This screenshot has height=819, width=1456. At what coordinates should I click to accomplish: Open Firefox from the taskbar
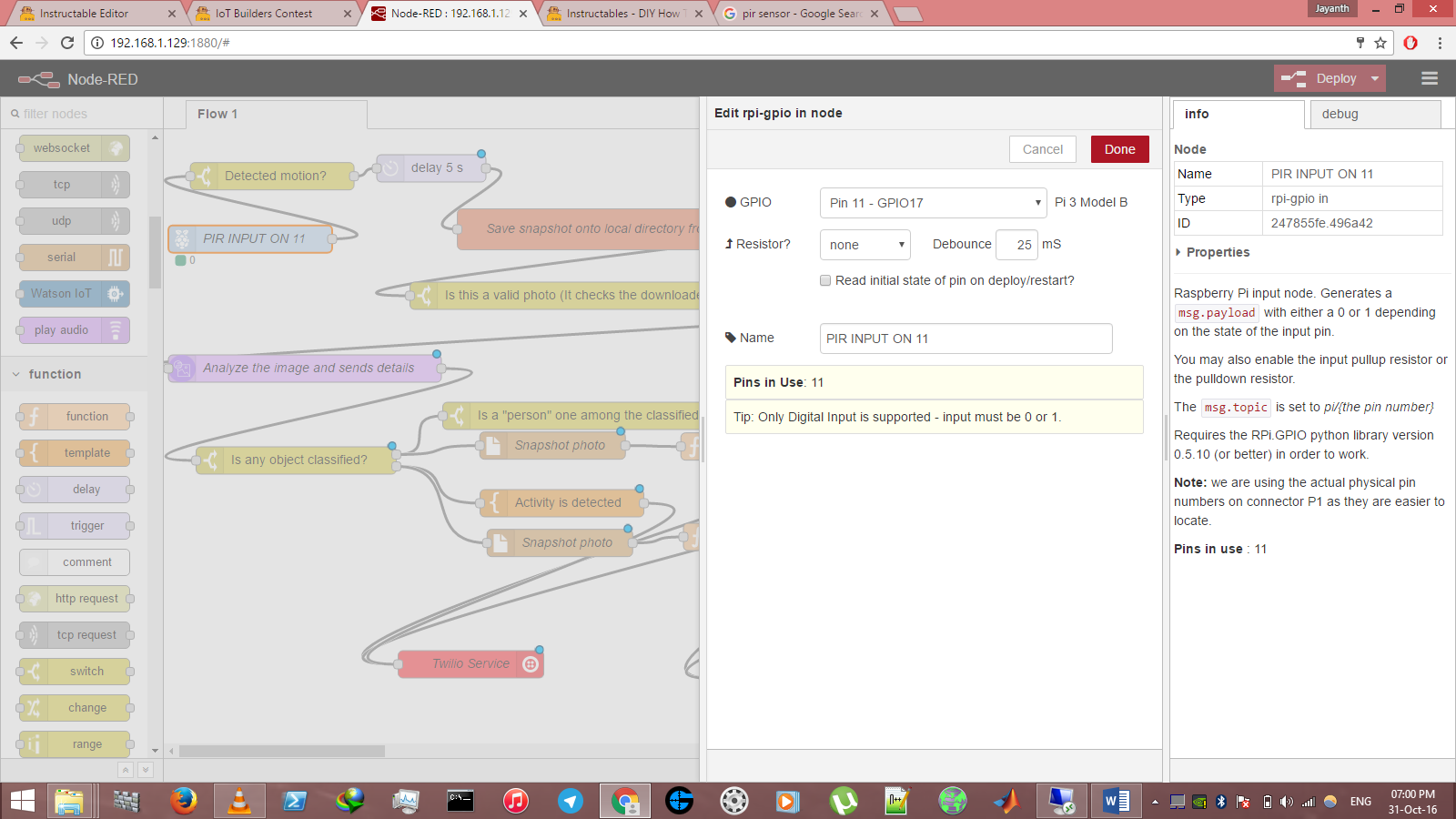click(184, 801)
